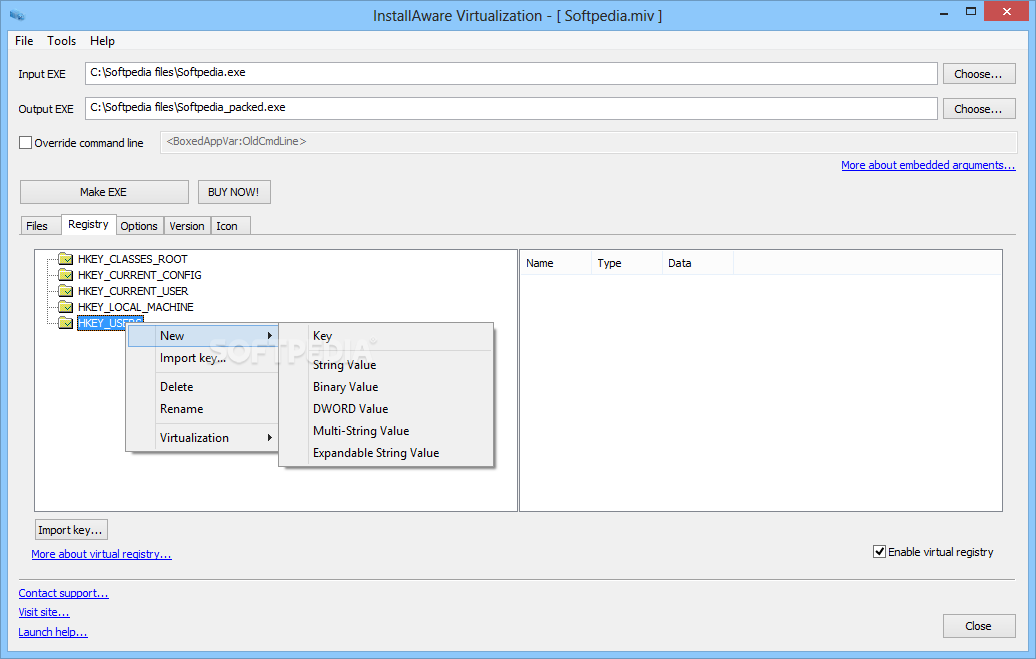This screenshot has width=1036, height=659.
Task: Select HKEY_LOCAL_MACHINE tree entry
Action: [x=135, y=307]
